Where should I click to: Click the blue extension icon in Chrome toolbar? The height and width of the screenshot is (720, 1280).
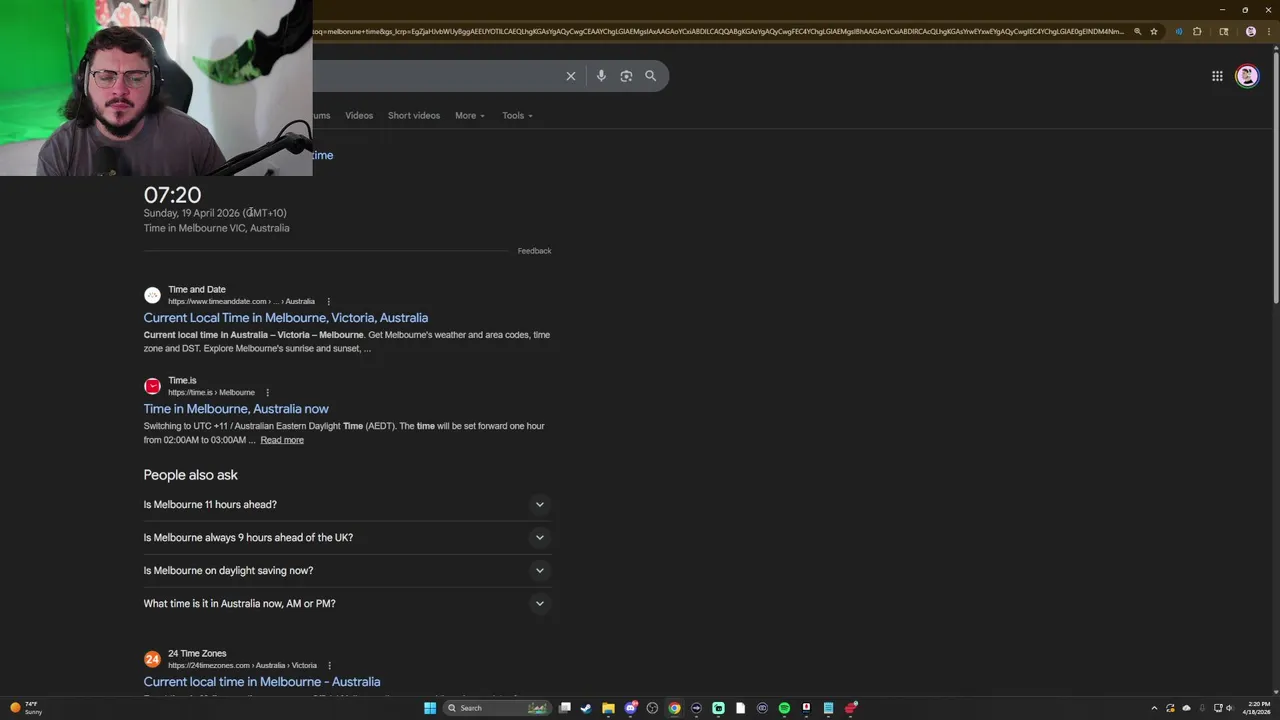tap(1179, 31)
